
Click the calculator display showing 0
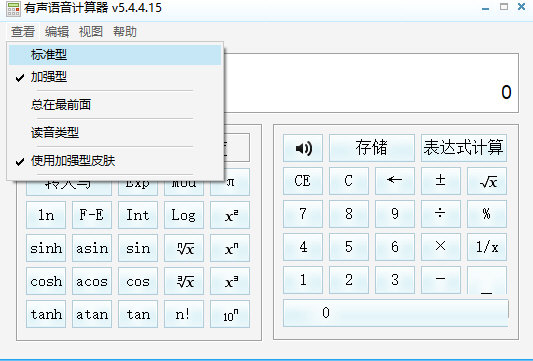click(371, 83)
